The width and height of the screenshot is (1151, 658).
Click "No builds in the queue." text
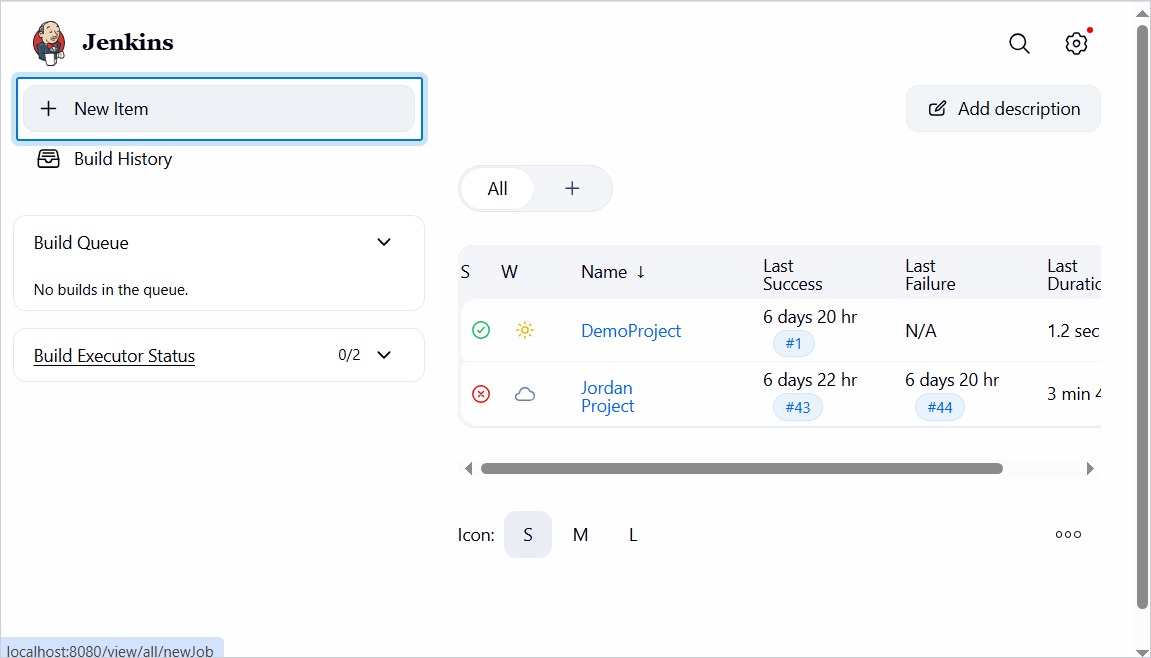pos(111,290)
